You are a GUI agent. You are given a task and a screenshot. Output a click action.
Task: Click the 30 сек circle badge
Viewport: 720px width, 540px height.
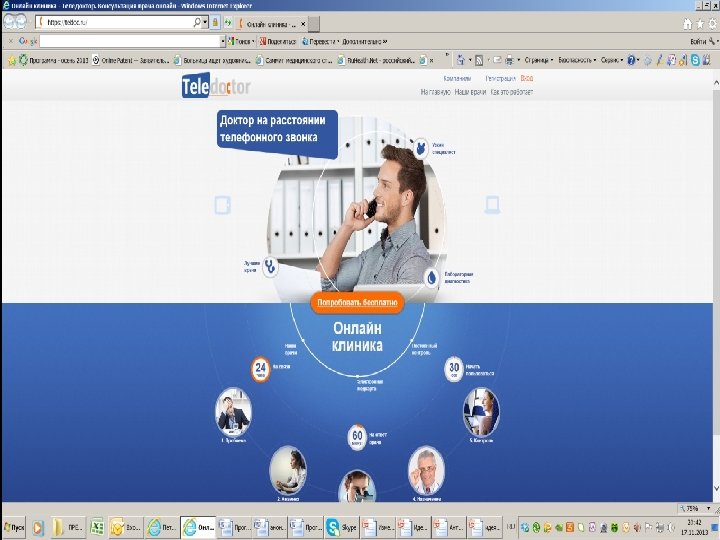[x=454, y=369]
